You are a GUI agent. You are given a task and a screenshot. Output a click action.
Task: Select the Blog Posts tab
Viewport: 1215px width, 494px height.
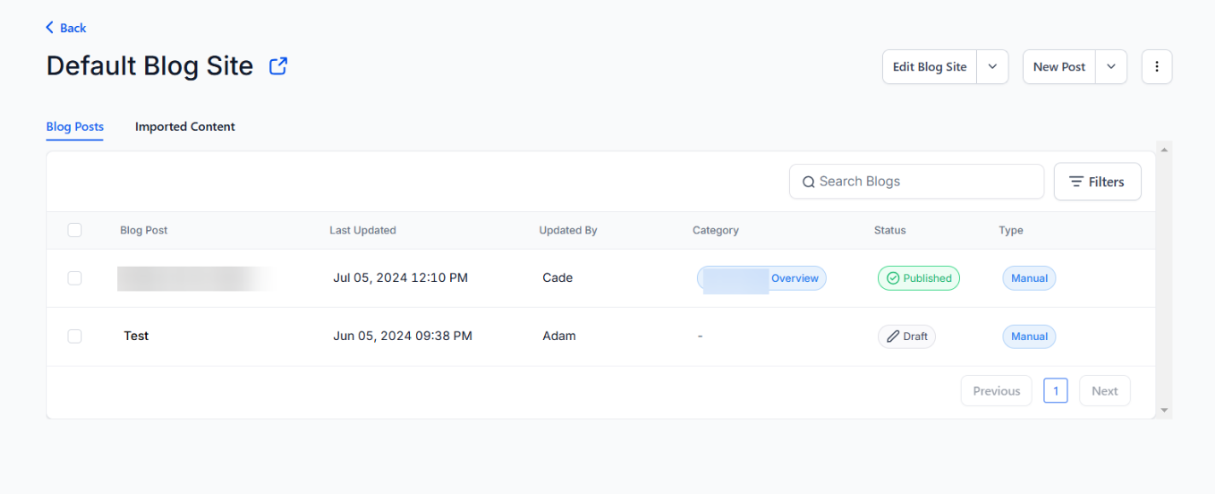pyautogui.click(x=75, y=127)
